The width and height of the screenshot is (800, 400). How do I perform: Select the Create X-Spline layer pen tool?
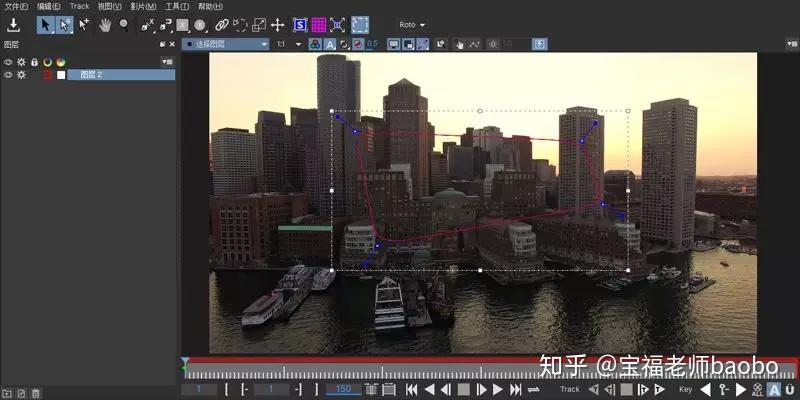tap(147, 25)
